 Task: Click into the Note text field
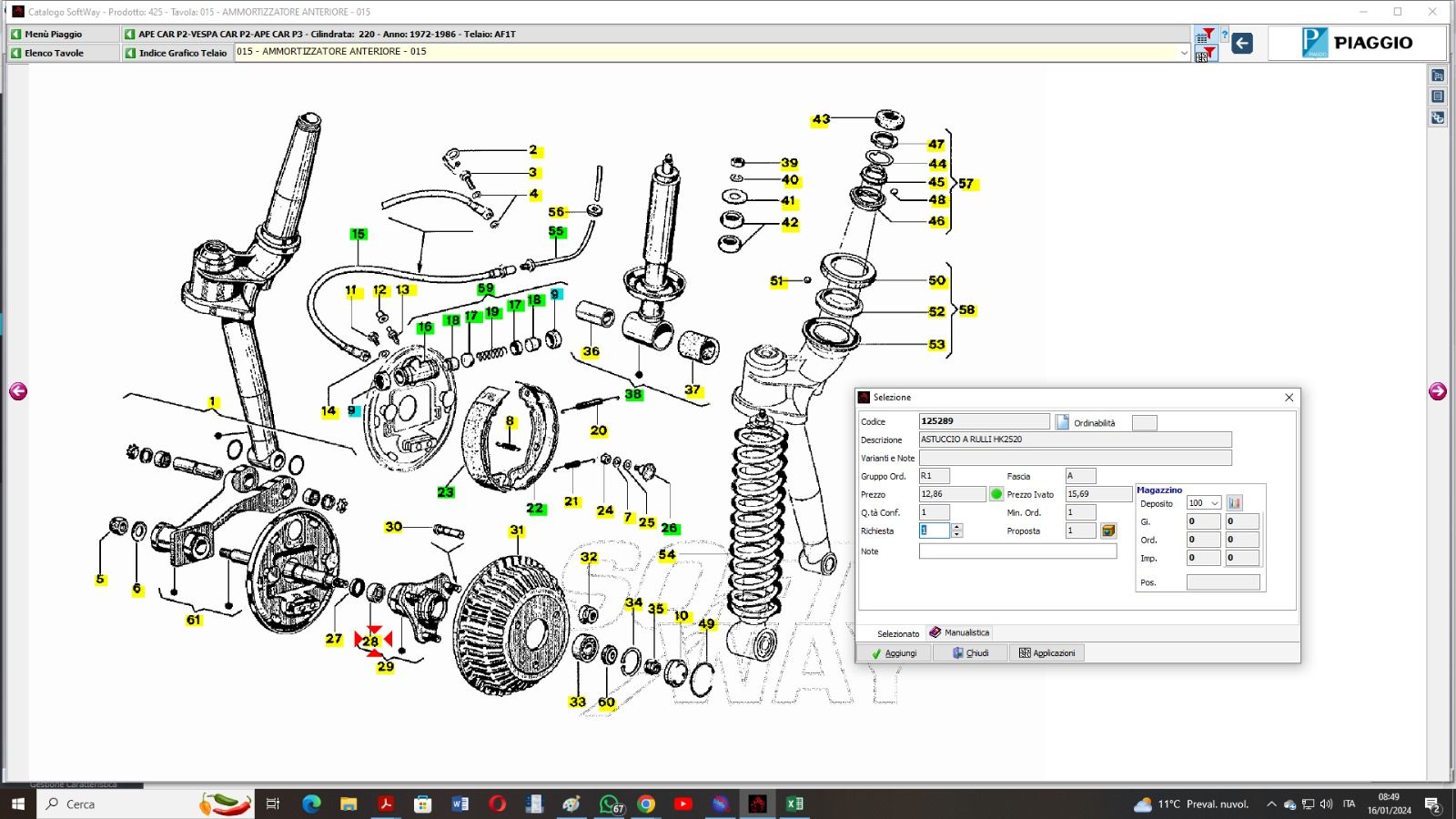click(1017, 551)
